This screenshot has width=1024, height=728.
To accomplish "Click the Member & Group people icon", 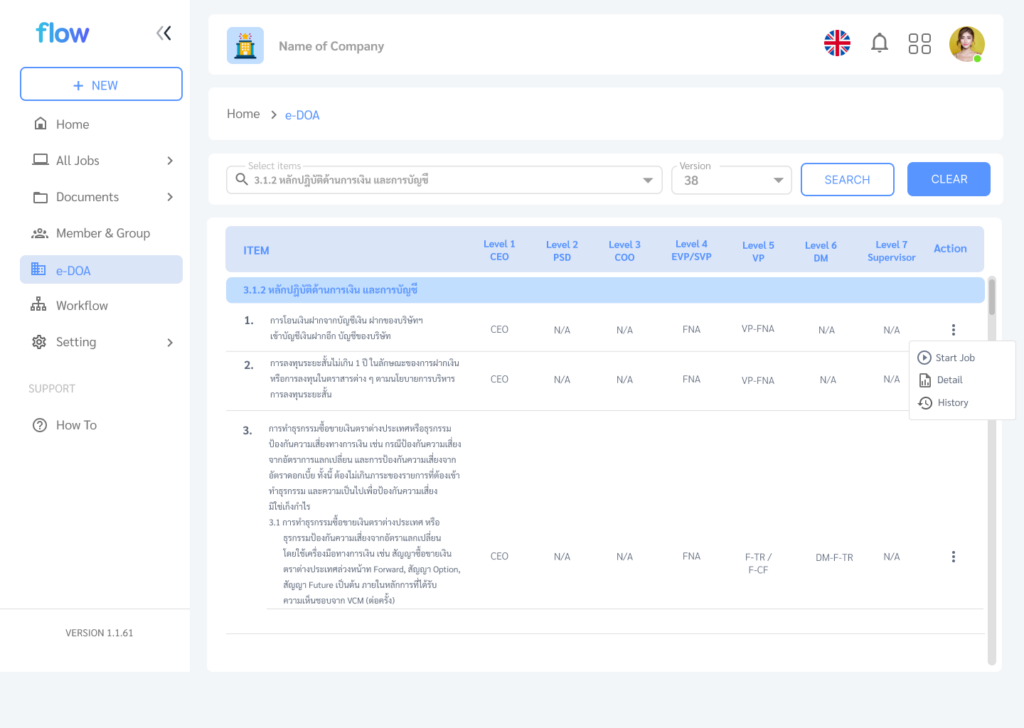I will tap(40, 233).
